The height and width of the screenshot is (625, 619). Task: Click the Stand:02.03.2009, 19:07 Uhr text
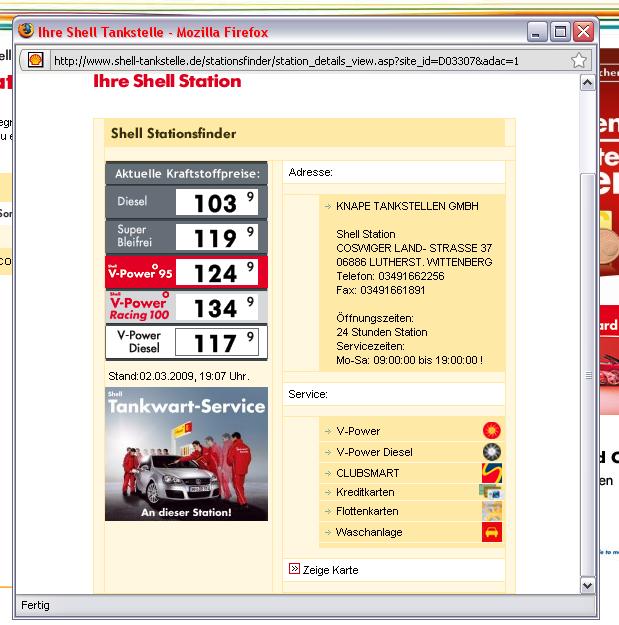click(179, 376)
